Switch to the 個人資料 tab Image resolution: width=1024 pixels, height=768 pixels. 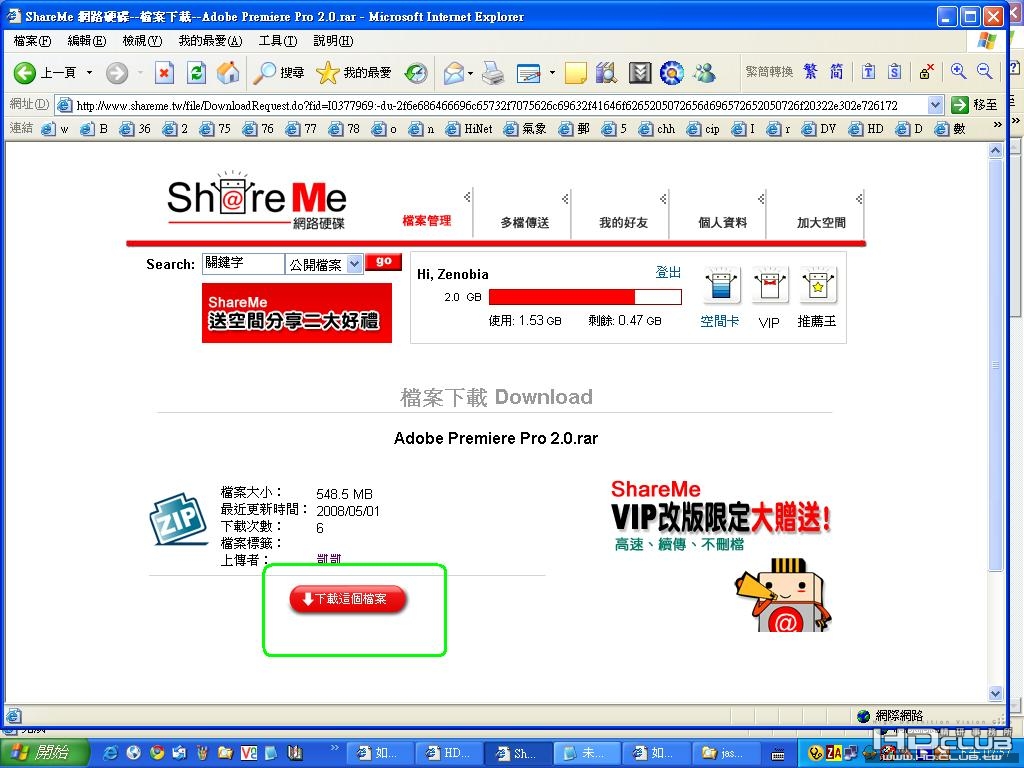[722, 223]
